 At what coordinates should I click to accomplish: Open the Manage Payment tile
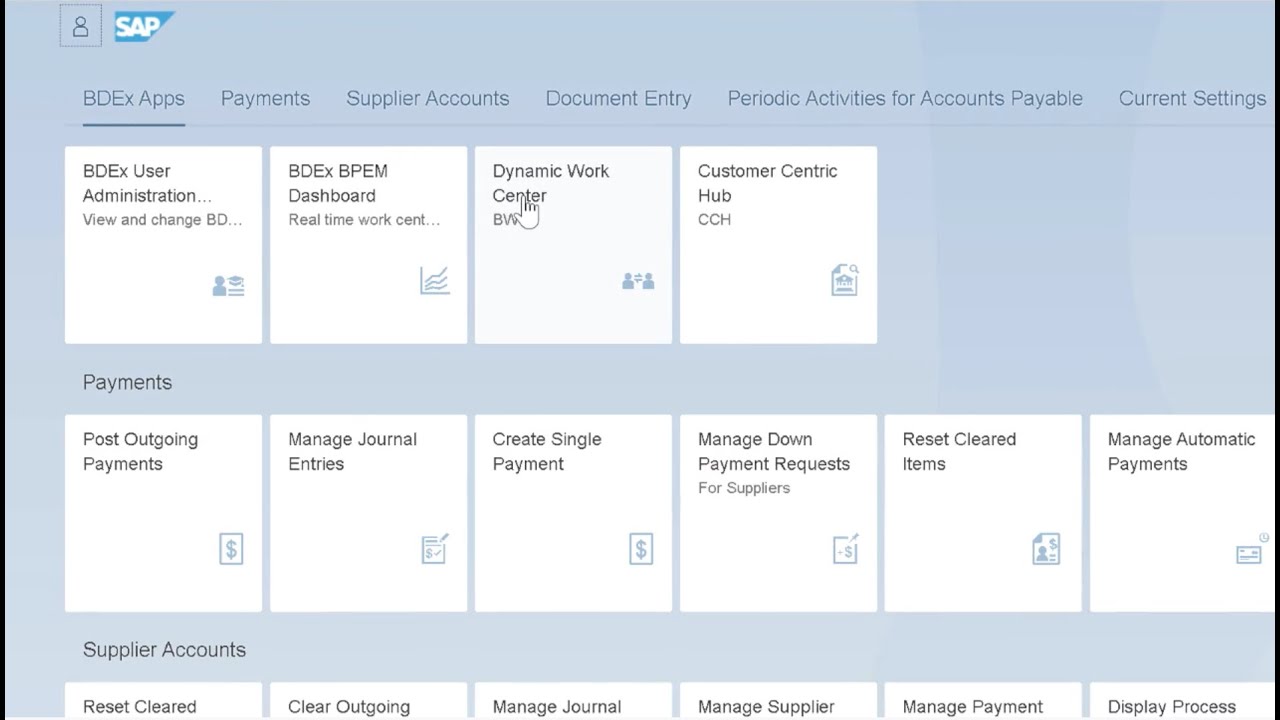(x=983, y=701)
